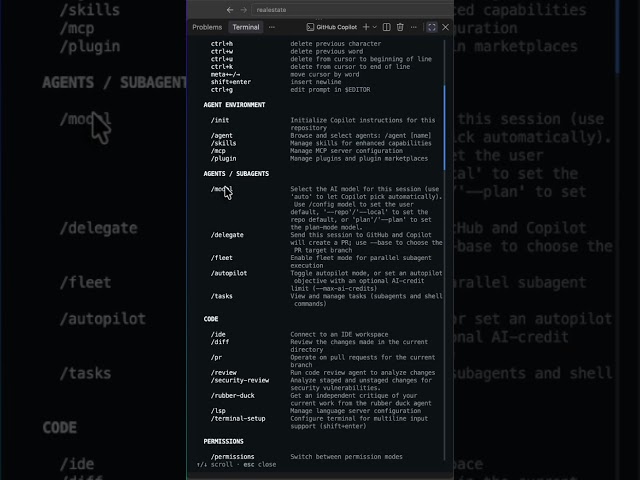This screenshot has width=640, height=480.
Task: Click the shift+enter shortcut text
Action: click(231, 82)
